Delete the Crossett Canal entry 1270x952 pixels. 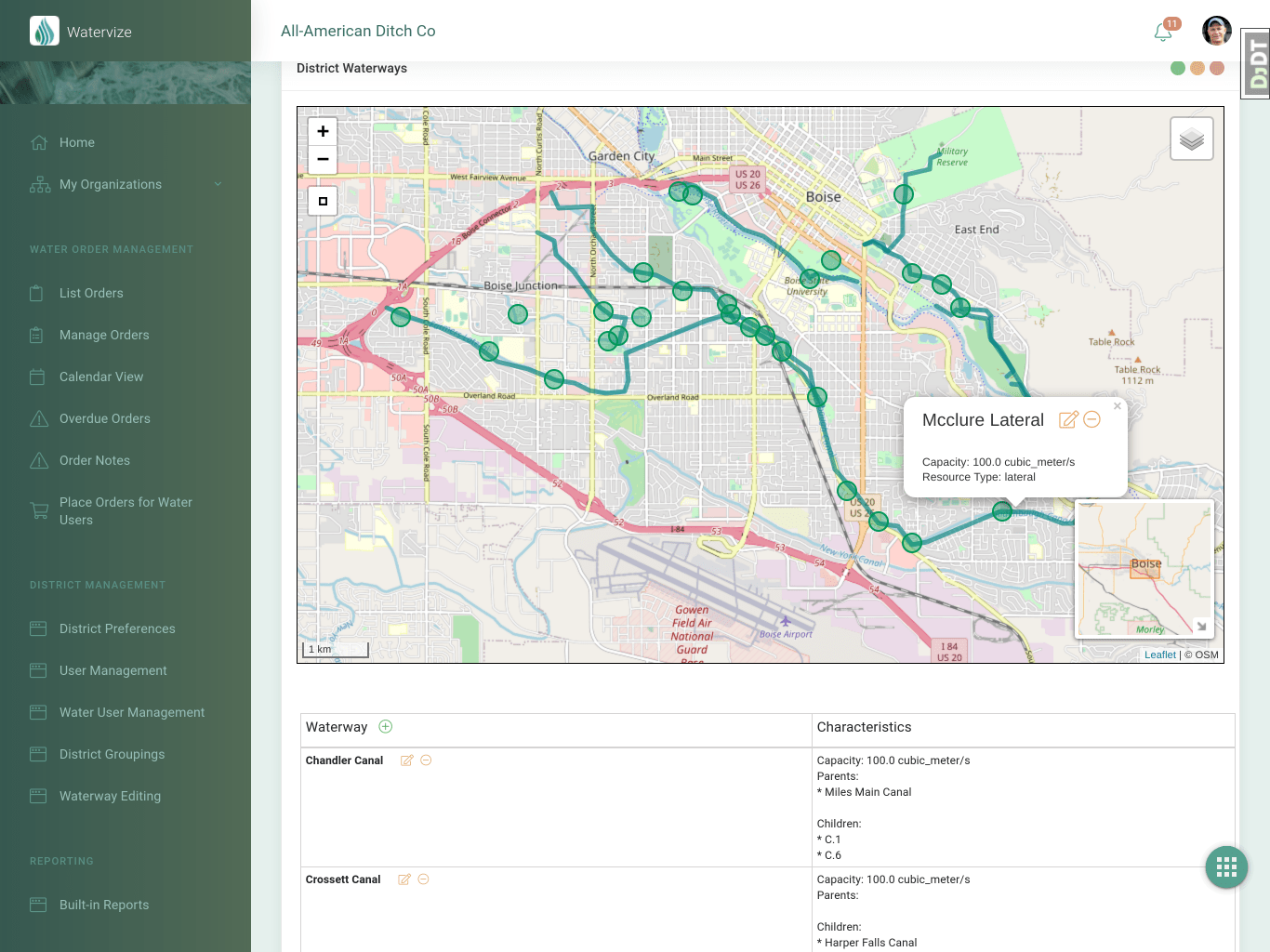click(423, 879)
